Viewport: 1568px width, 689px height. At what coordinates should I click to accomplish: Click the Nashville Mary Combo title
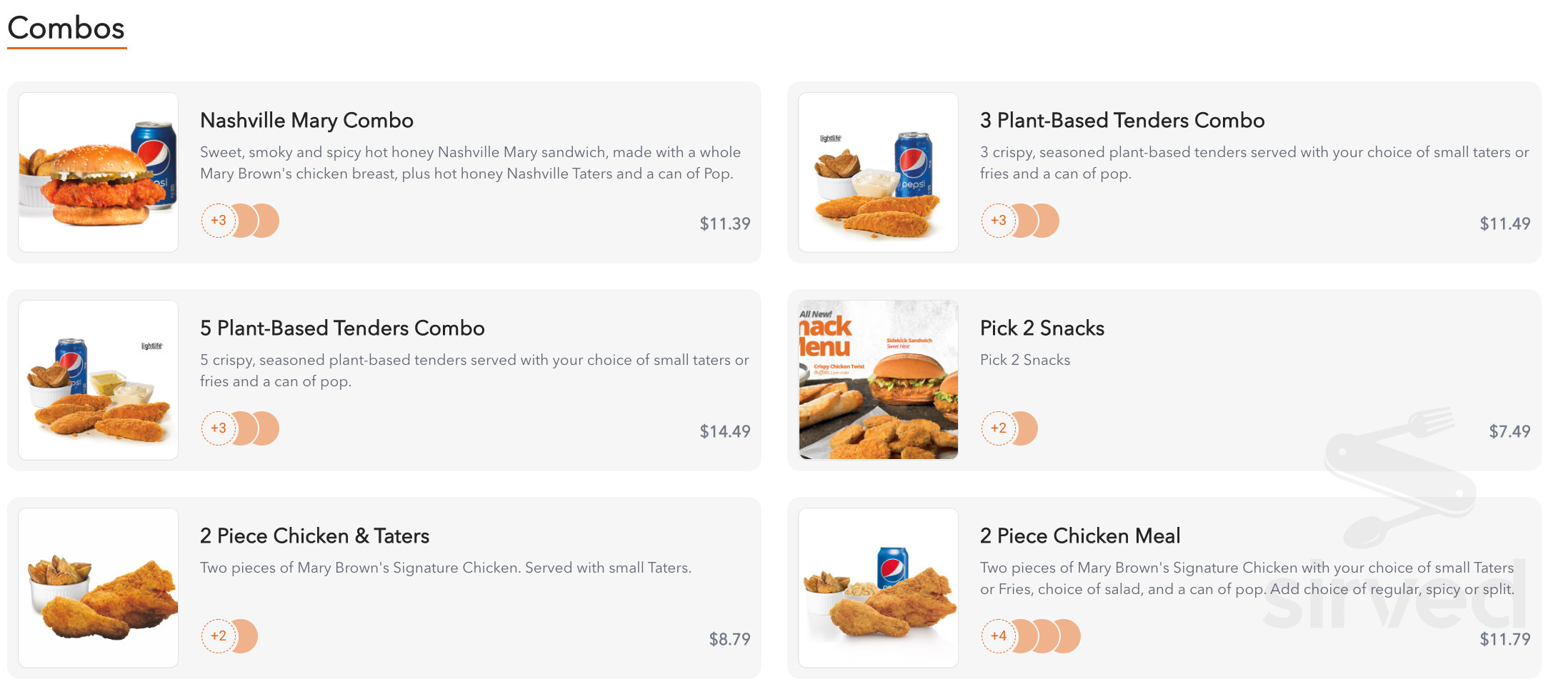(x=306, y=120)
